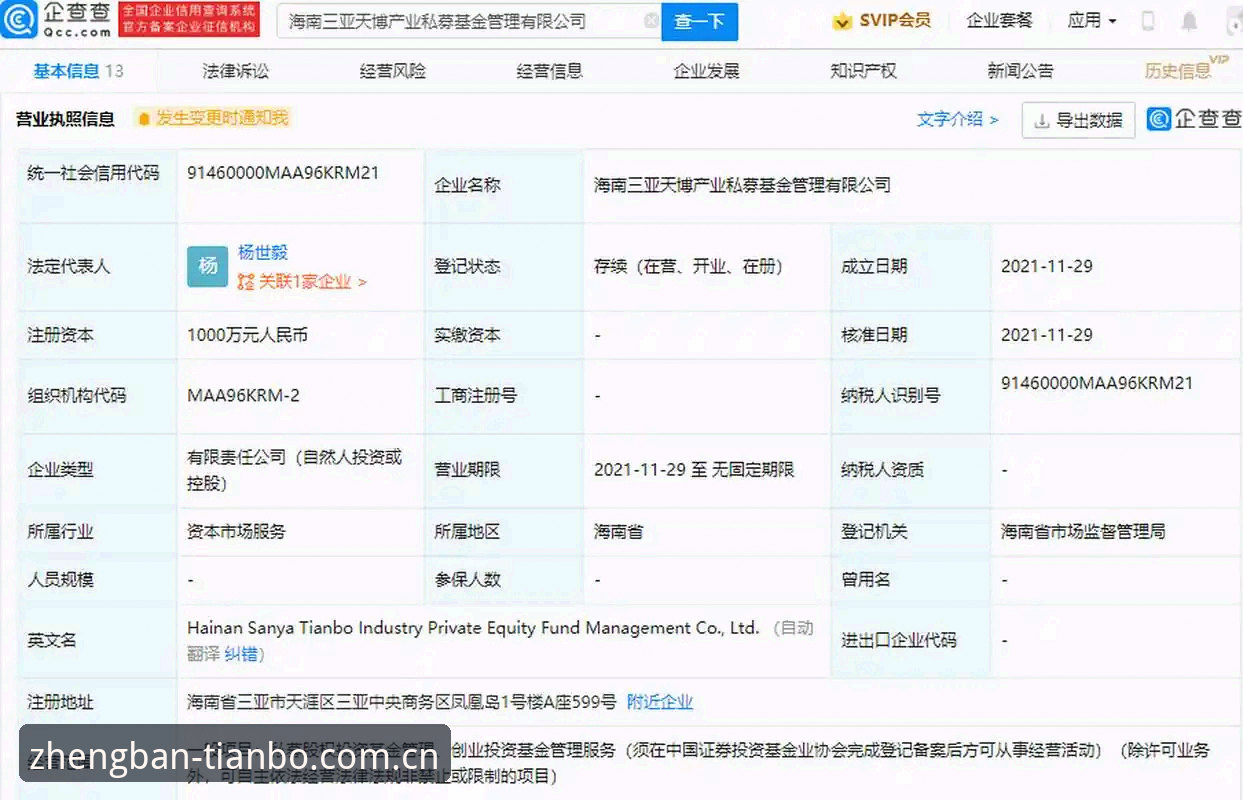
Task: Select the registered capital 1000万元人民币
Action: pyautogui.click(x=247, y=336)
